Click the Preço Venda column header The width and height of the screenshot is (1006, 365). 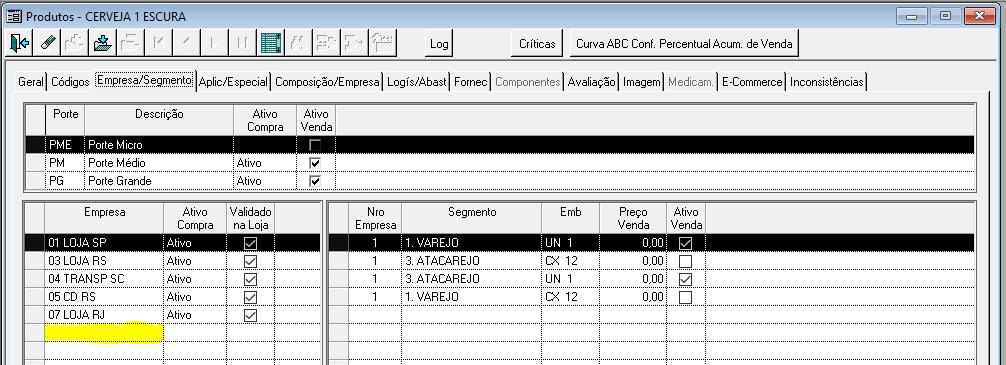[633, 218]
